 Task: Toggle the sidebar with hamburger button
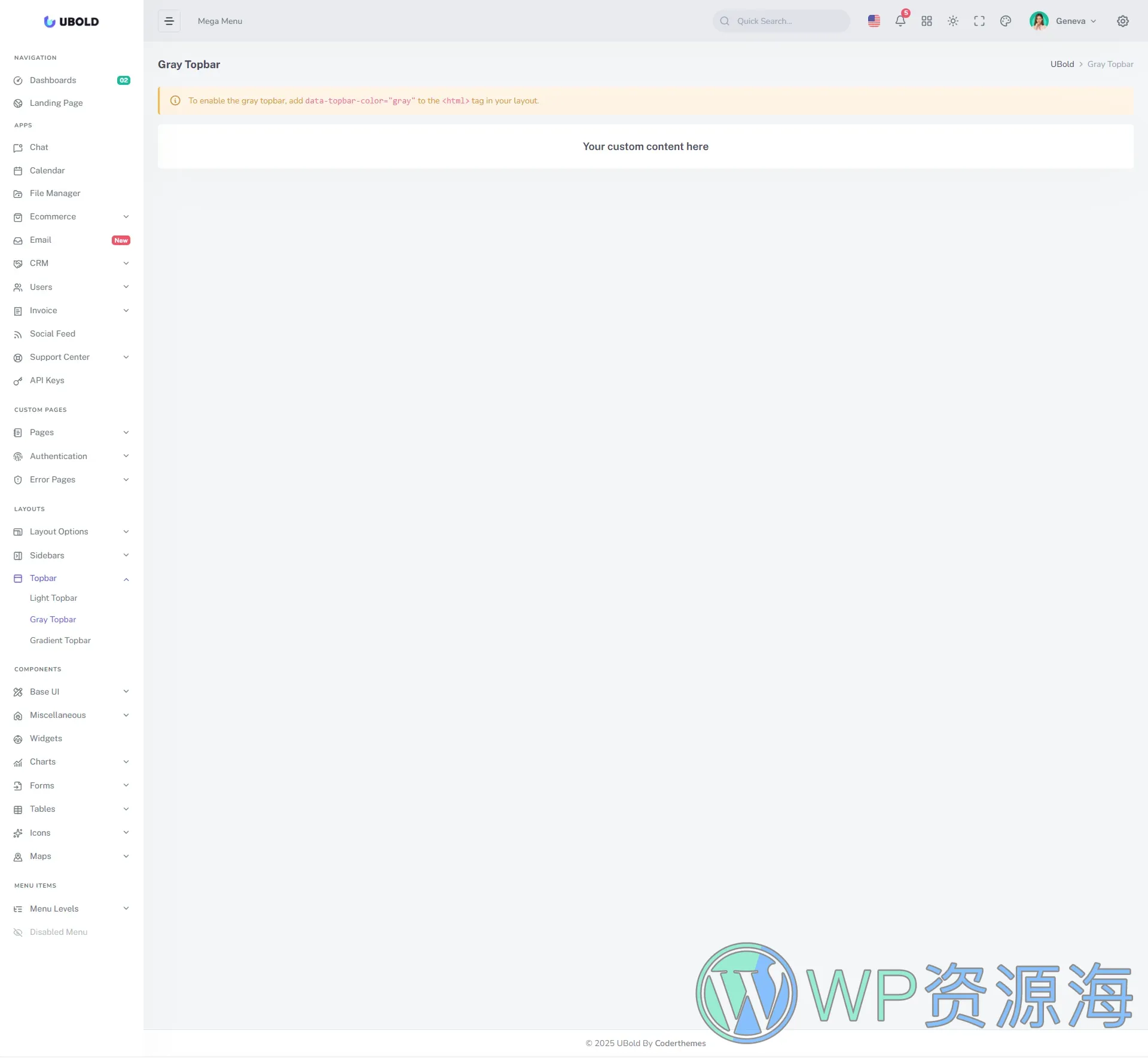click(169, 21)
